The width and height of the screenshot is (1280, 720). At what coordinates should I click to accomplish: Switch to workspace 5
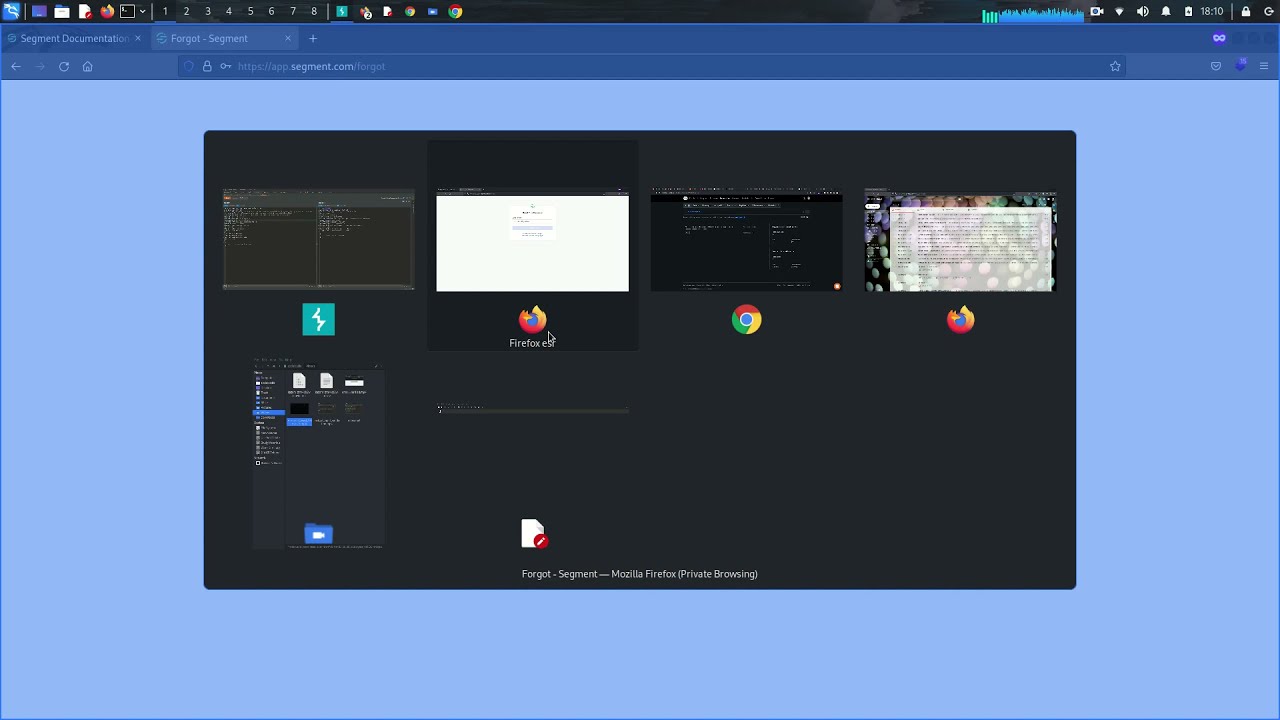250,12
